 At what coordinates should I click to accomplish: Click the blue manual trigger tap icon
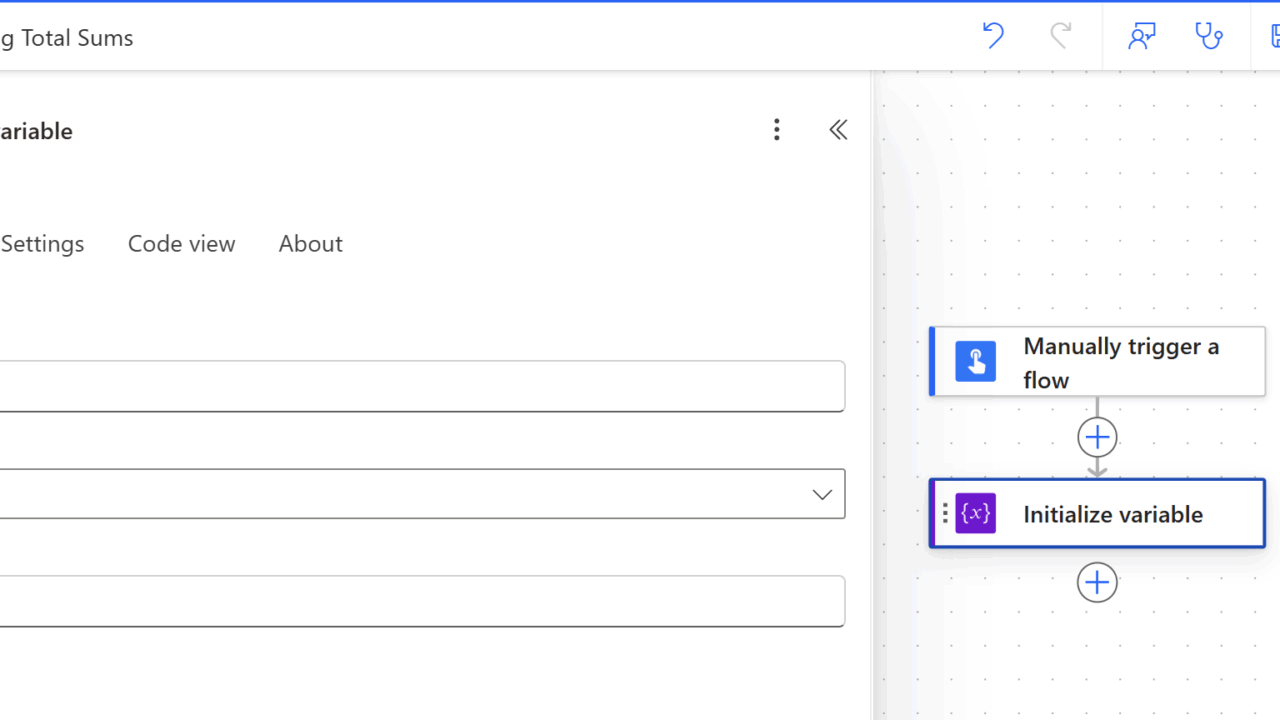(x=975, y=361)
